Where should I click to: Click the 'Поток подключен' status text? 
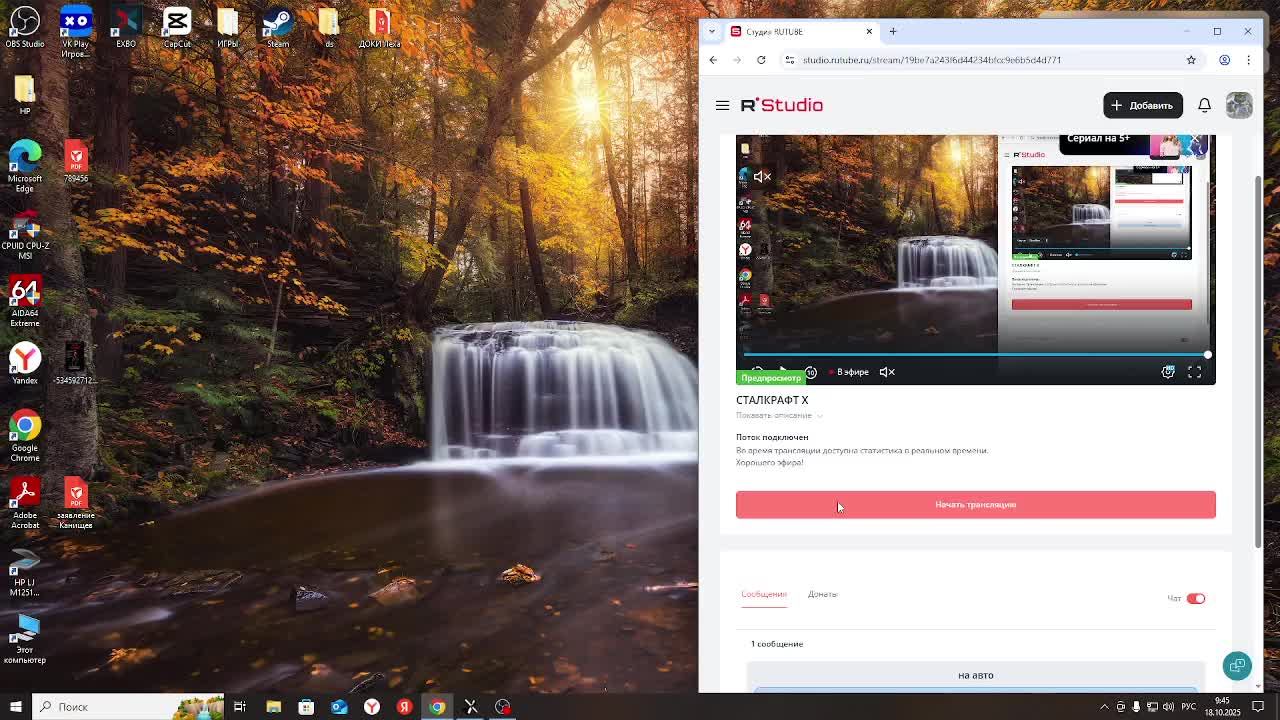(772, 437)
